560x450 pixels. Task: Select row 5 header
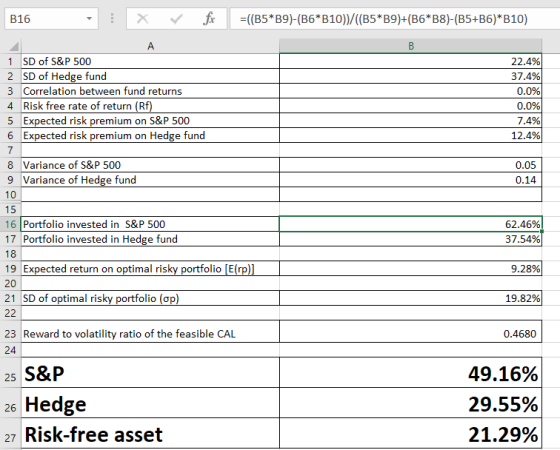pyautogui.click(x=10, y=121)
